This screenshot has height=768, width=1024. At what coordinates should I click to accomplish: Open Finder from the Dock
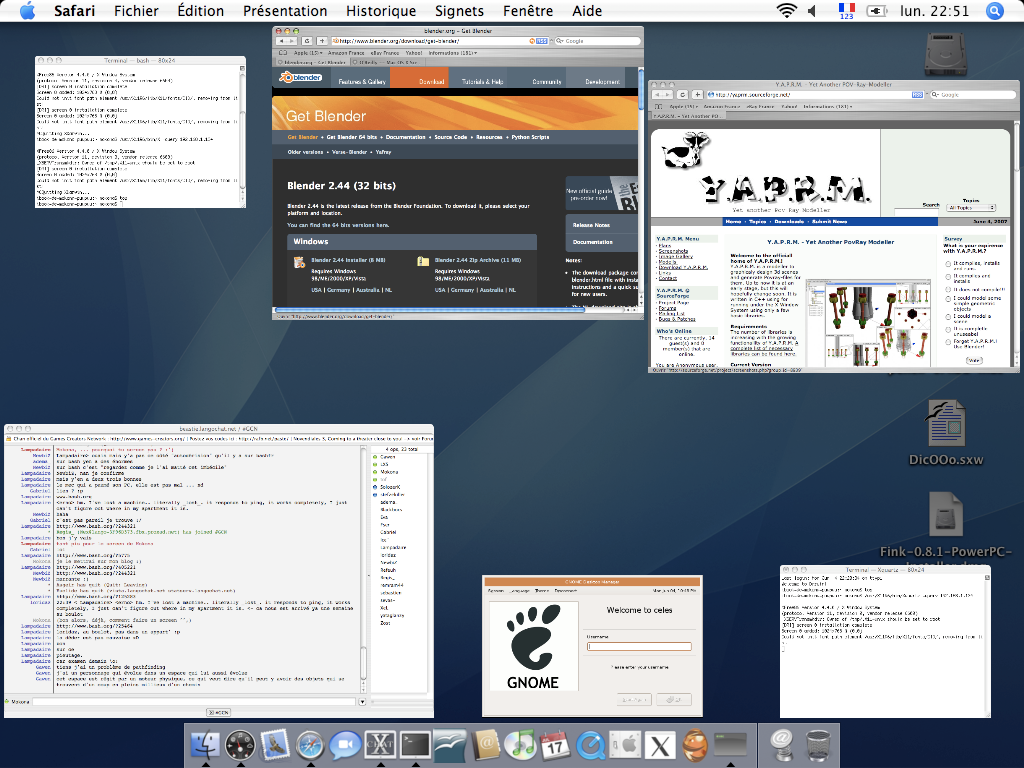click(204, 745)
